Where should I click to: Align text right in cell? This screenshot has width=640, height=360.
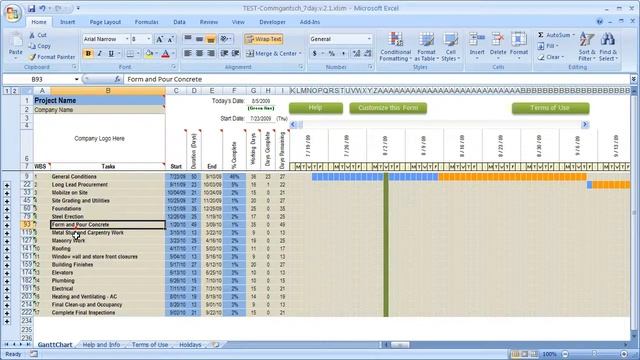211,53
